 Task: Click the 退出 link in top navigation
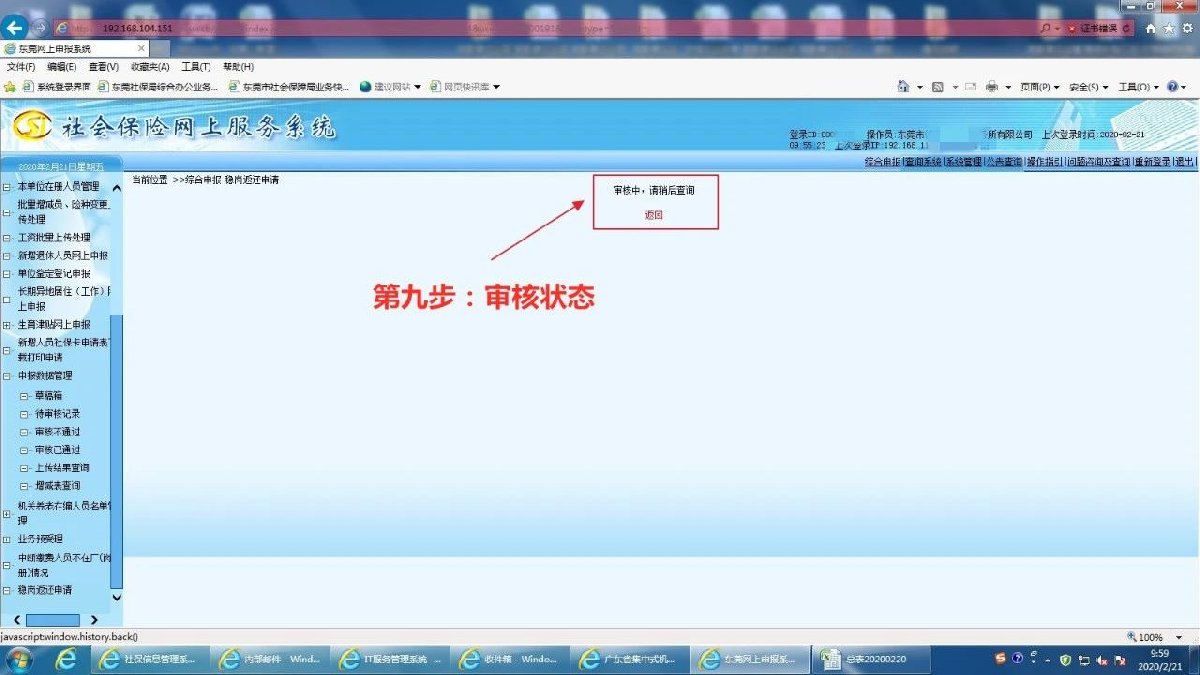(1184, 162)
